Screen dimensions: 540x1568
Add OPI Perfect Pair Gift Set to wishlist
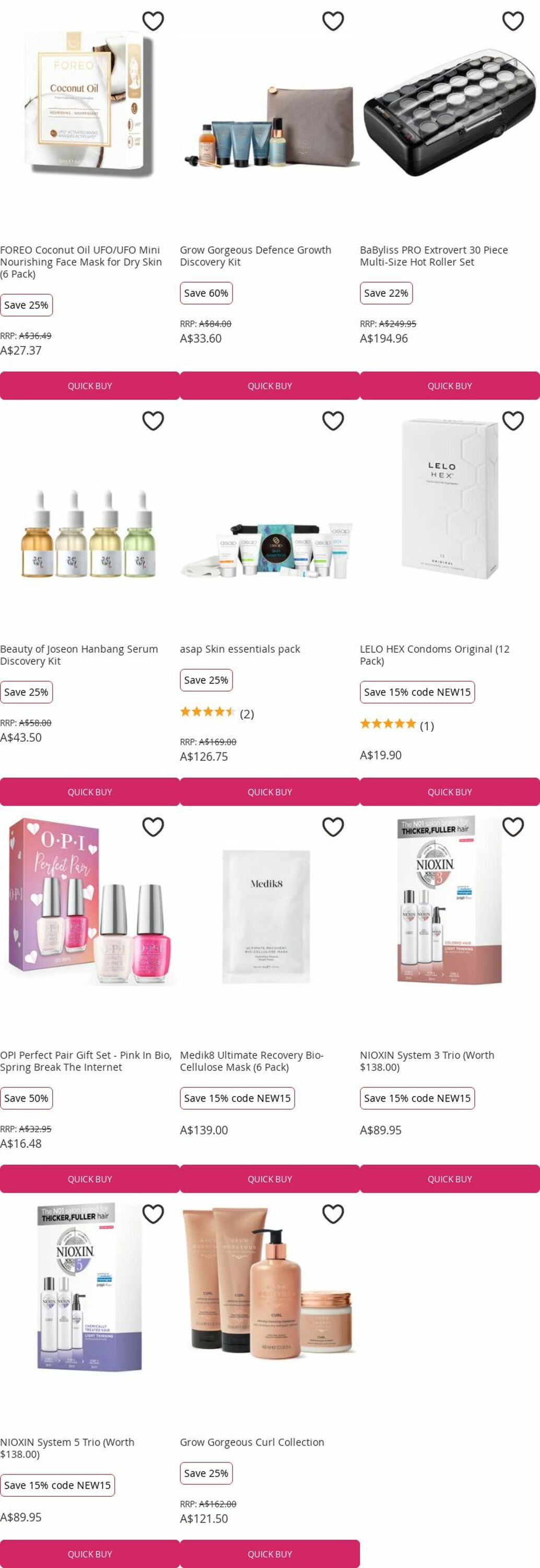click(x=152, y=827)
